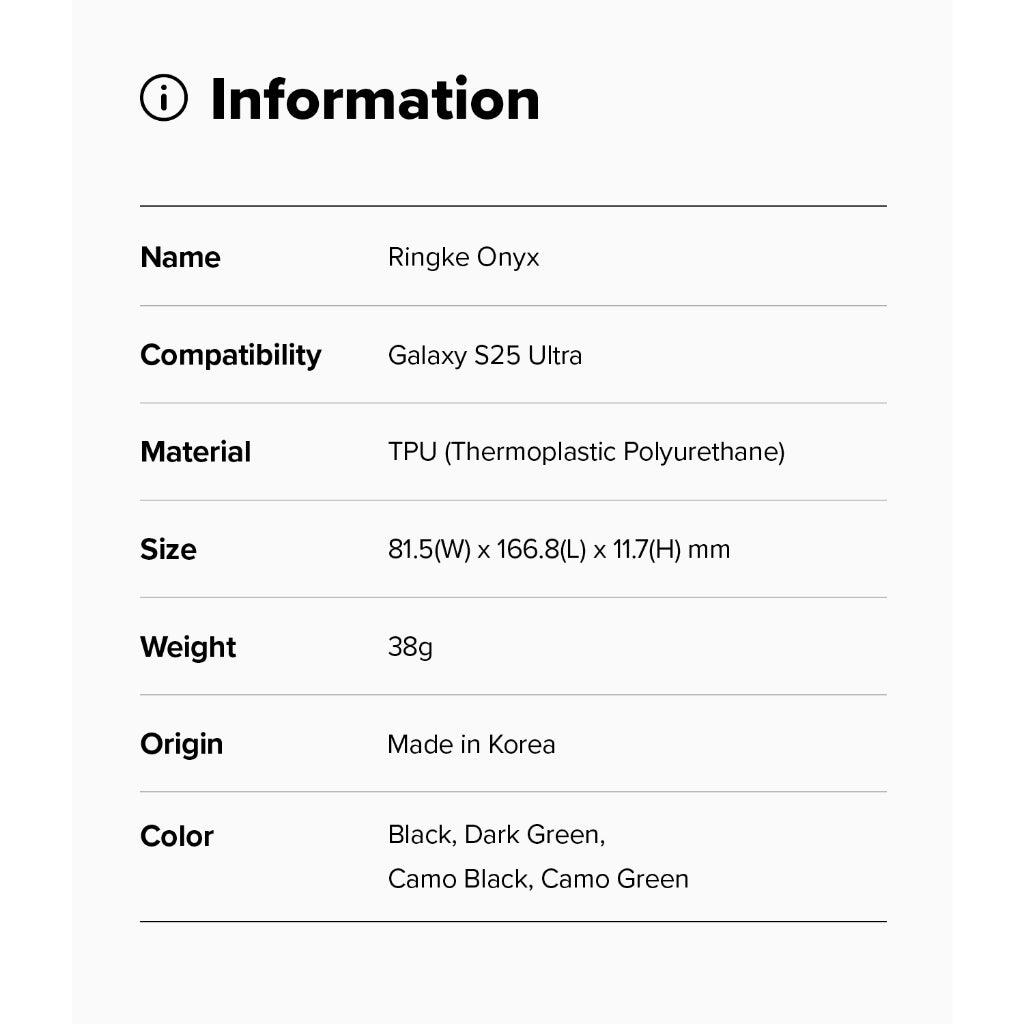
Task: Select the Material row label
Action: (x=196, y=452)
